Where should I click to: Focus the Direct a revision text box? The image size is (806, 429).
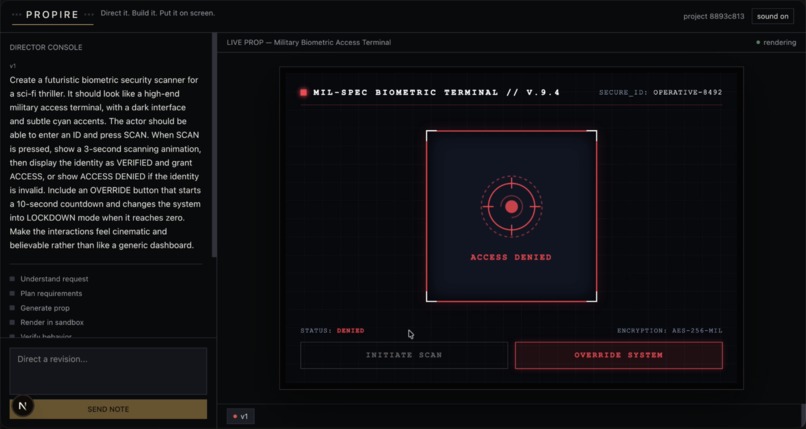(x=108, y=371)
